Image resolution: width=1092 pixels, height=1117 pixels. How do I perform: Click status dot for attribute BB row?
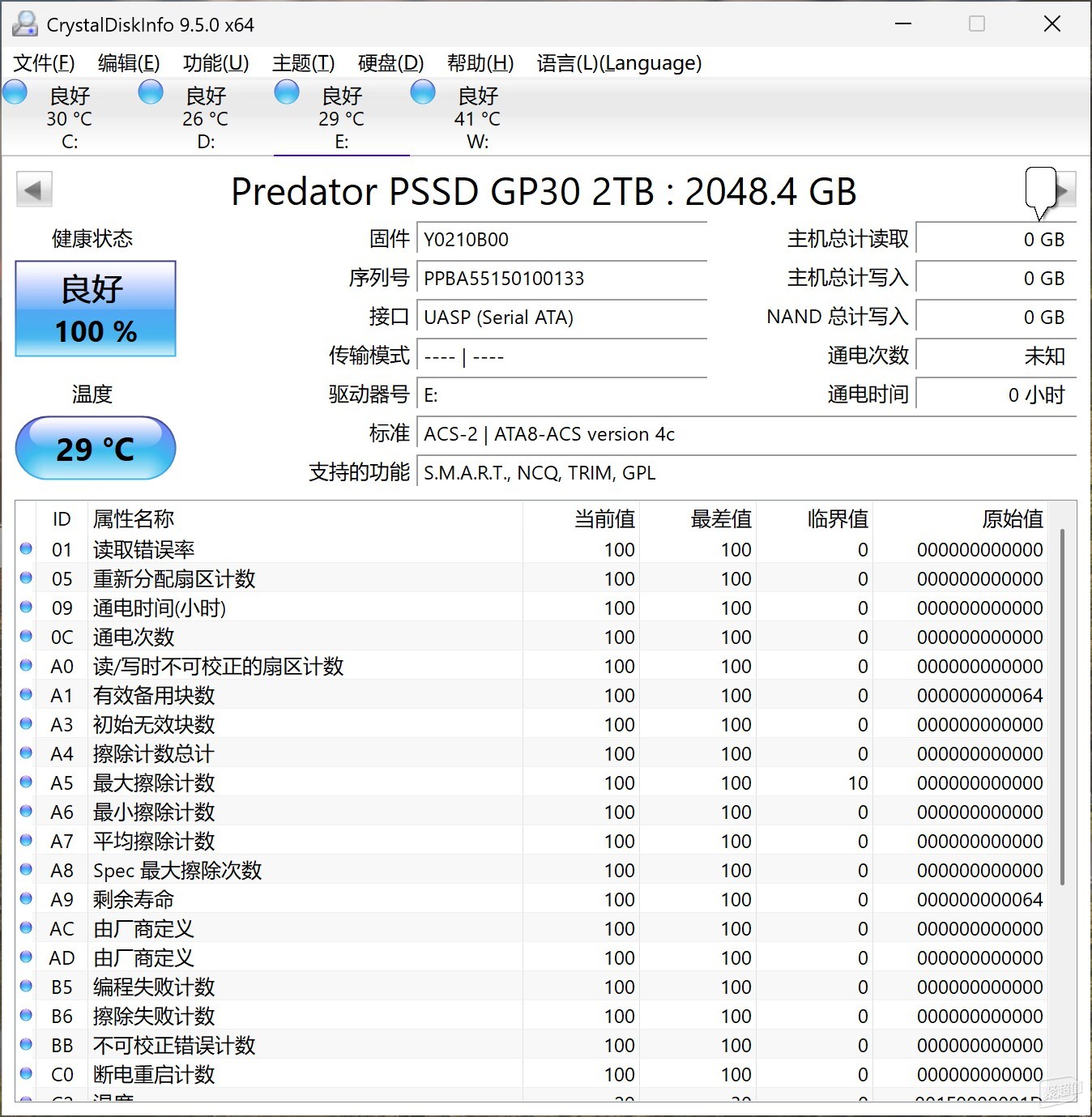click(x=26, y=1045)
